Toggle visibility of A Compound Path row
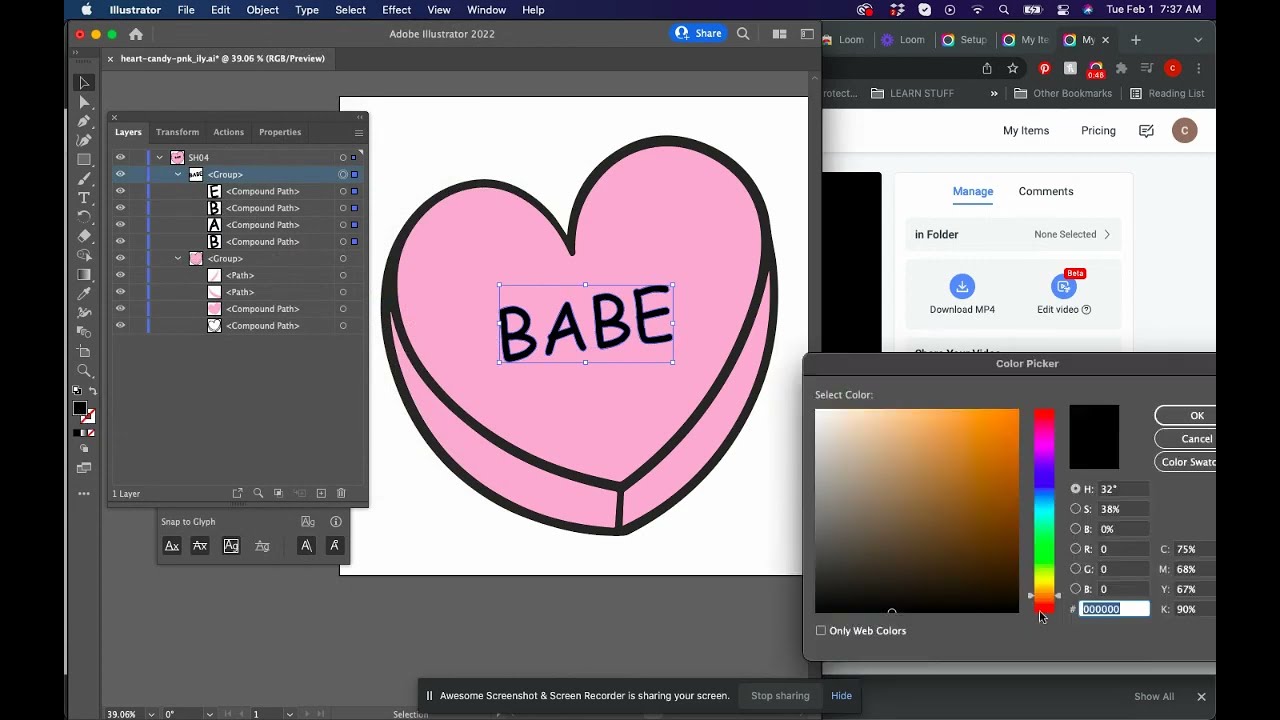 [x=120, y=225]
